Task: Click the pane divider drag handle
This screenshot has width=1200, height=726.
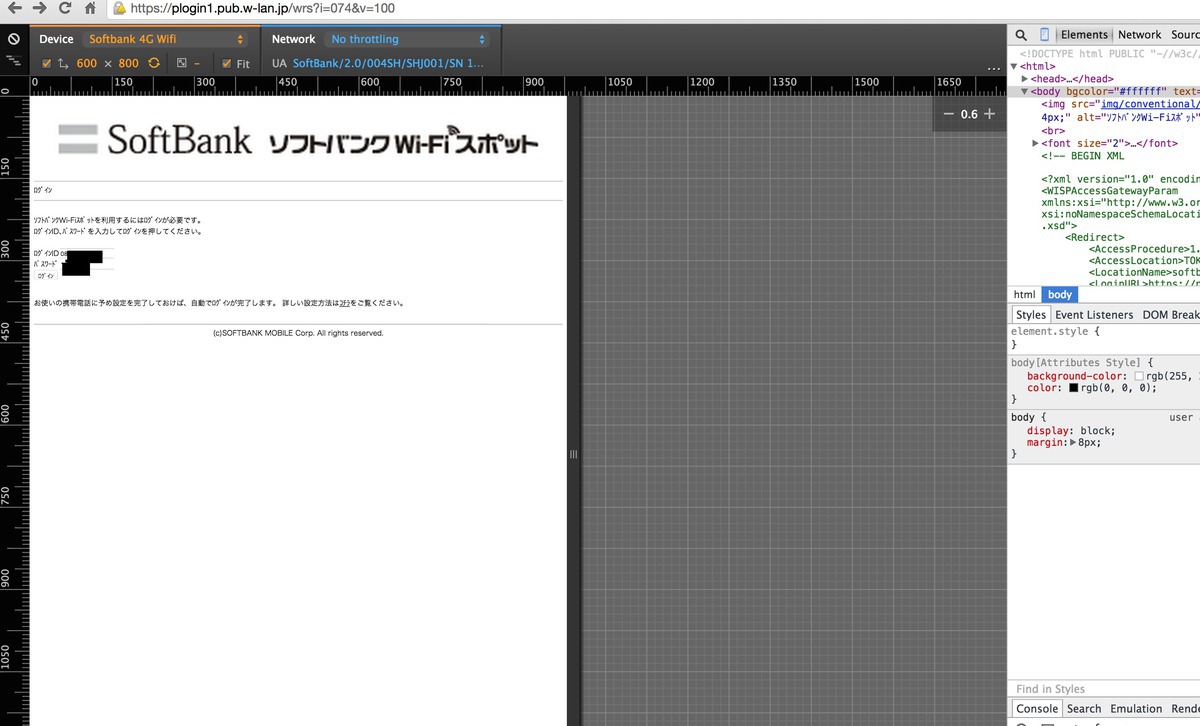Action: click(573, 454)
